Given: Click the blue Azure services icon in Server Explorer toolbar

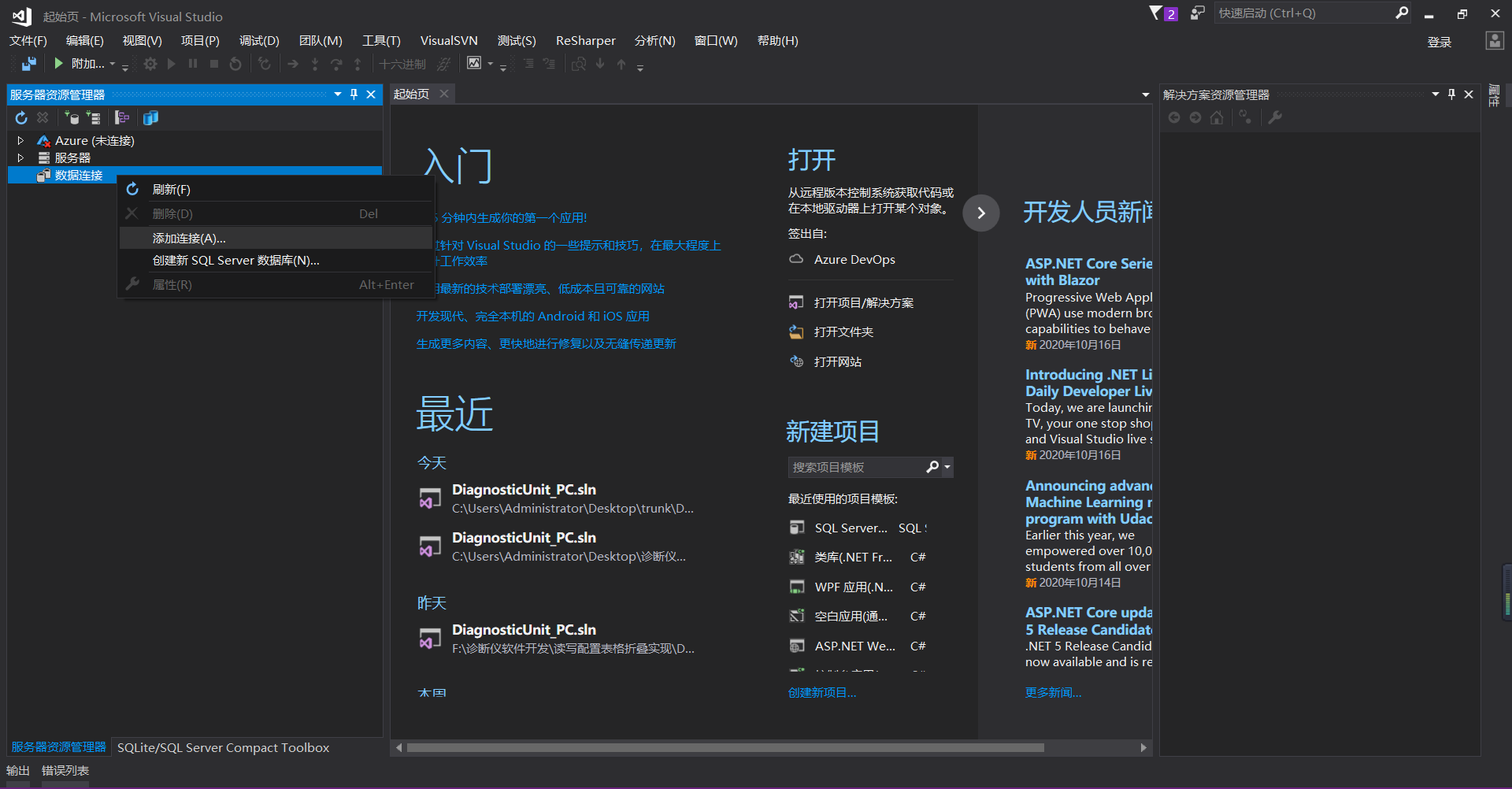Looking at the screenshot, I should pos(150,117).
